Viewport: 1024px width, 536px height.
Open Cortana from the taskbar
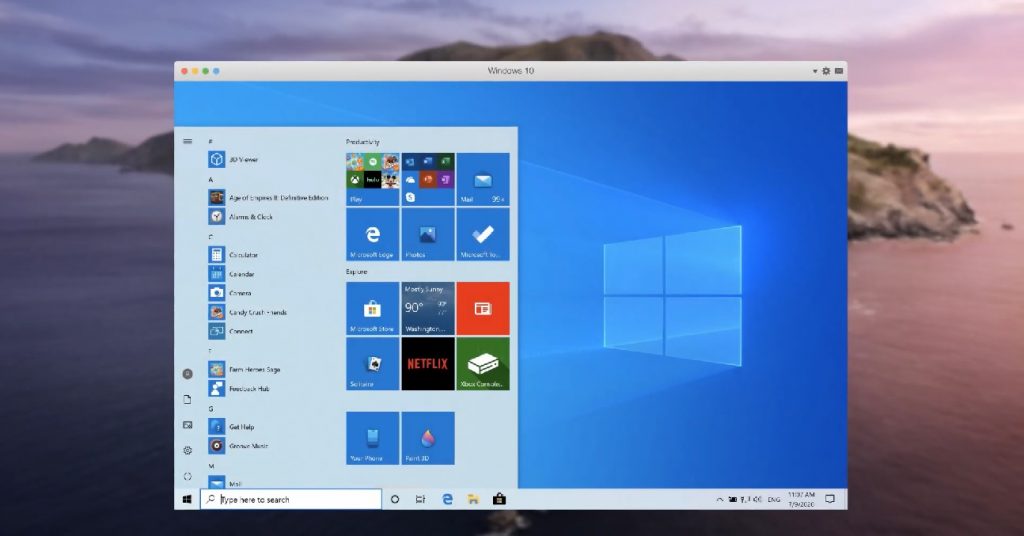coord(394,499)
